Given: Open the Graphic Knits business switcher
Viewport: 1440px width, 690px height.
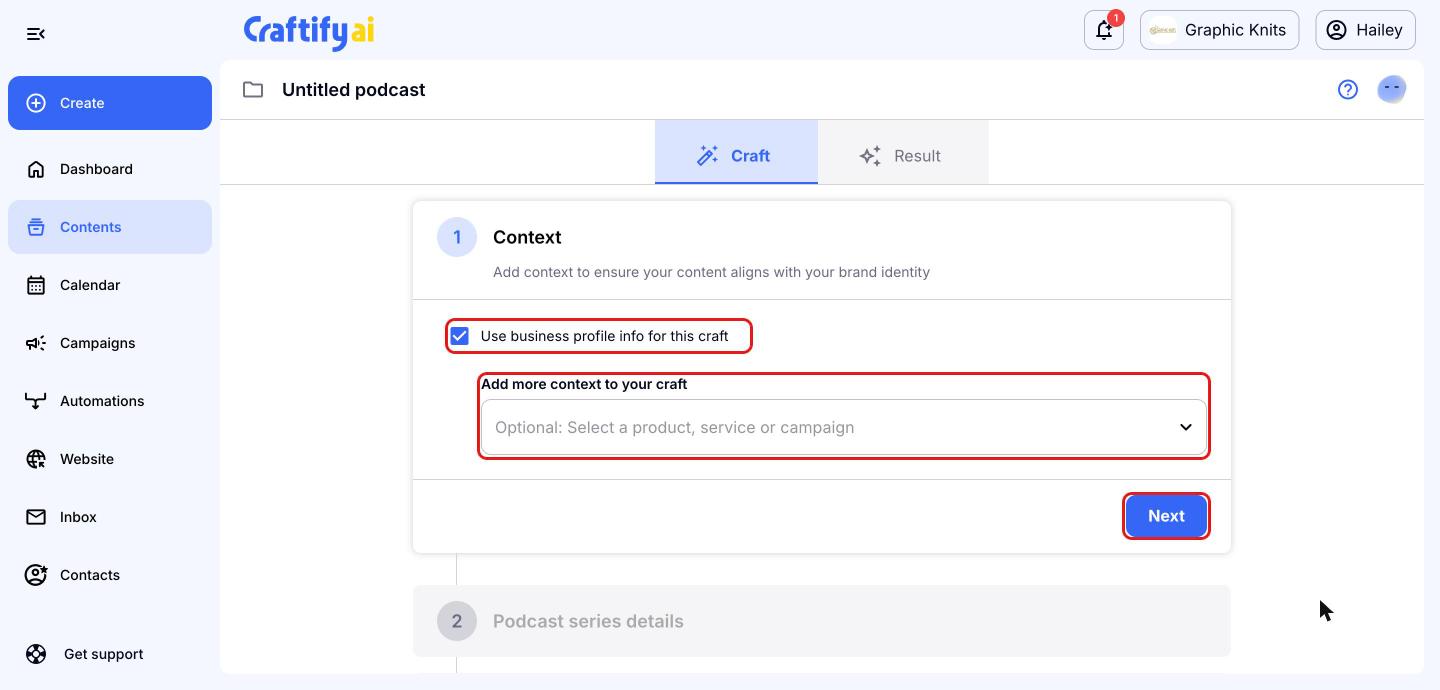Looking at the screenshot, I should point(1219,30).
